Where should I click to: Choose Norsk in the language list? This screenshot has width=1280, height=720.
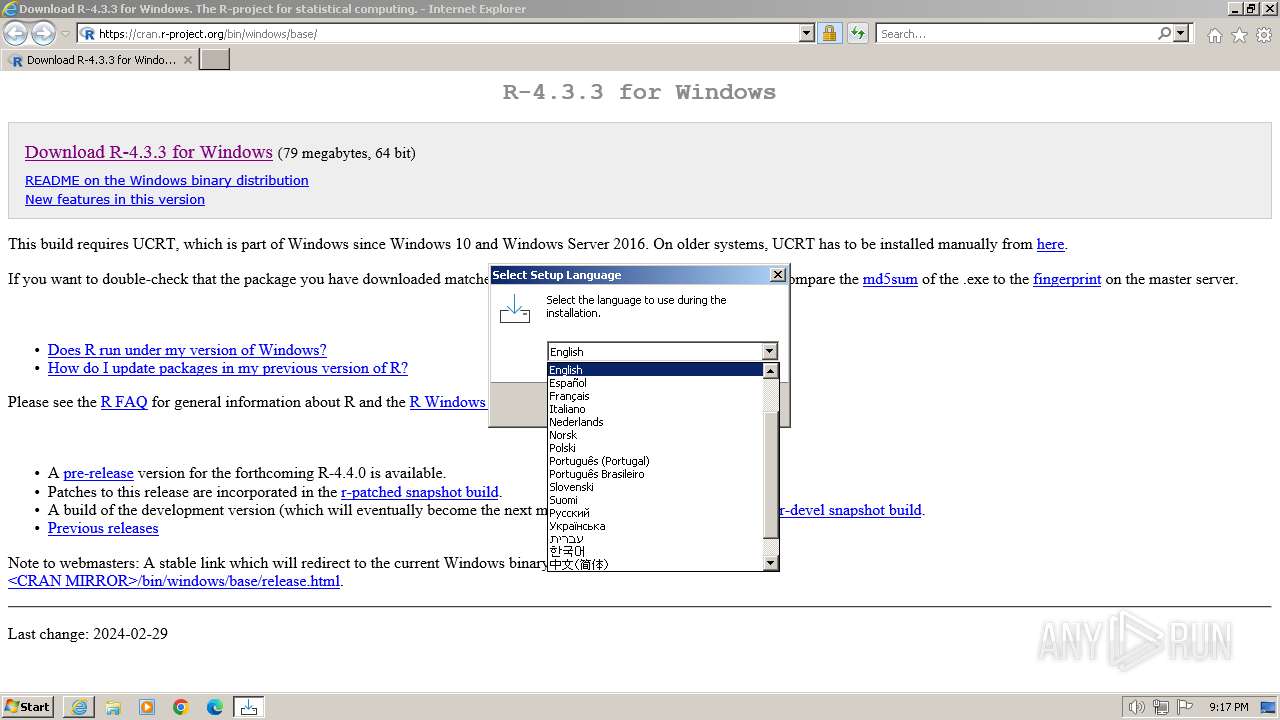(655, 435)
